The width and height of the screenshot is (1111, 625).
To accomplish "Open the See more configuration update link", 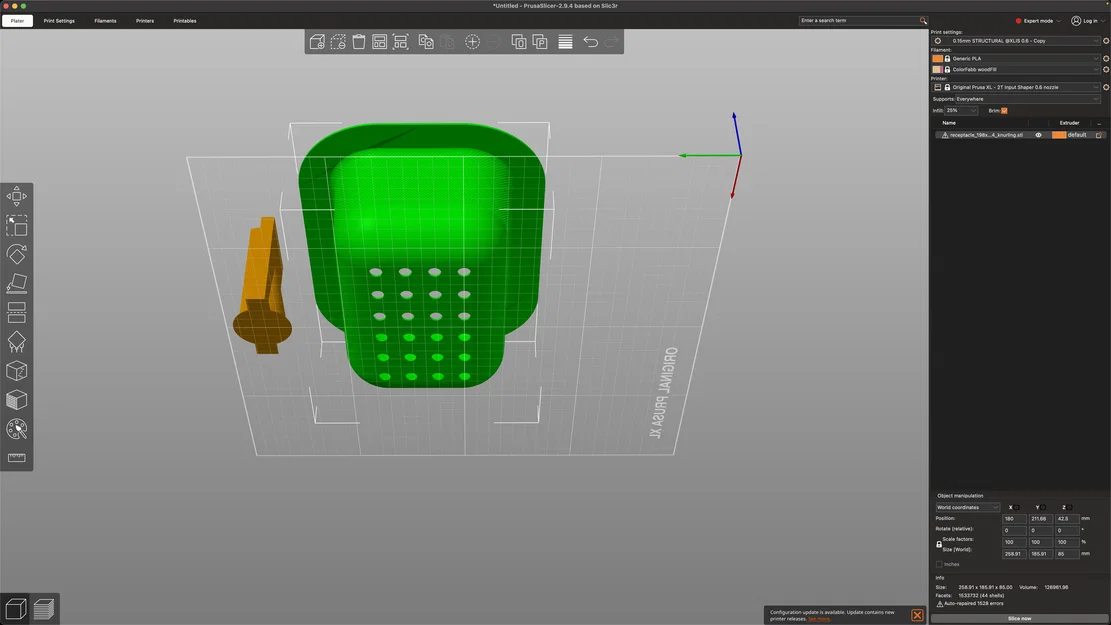I will 818,619.
